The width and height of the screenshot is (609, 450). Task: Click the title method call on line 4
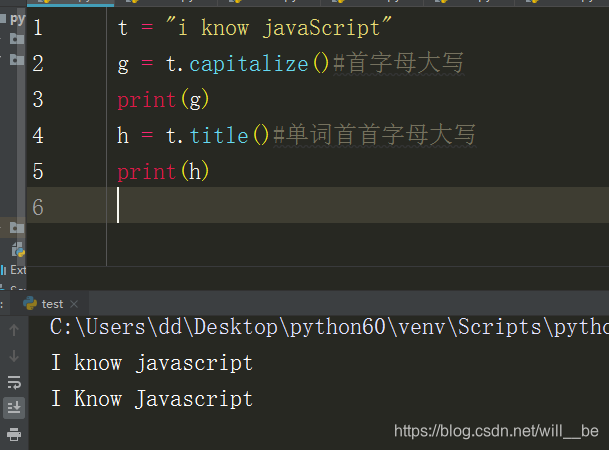(x=219, y=136)
